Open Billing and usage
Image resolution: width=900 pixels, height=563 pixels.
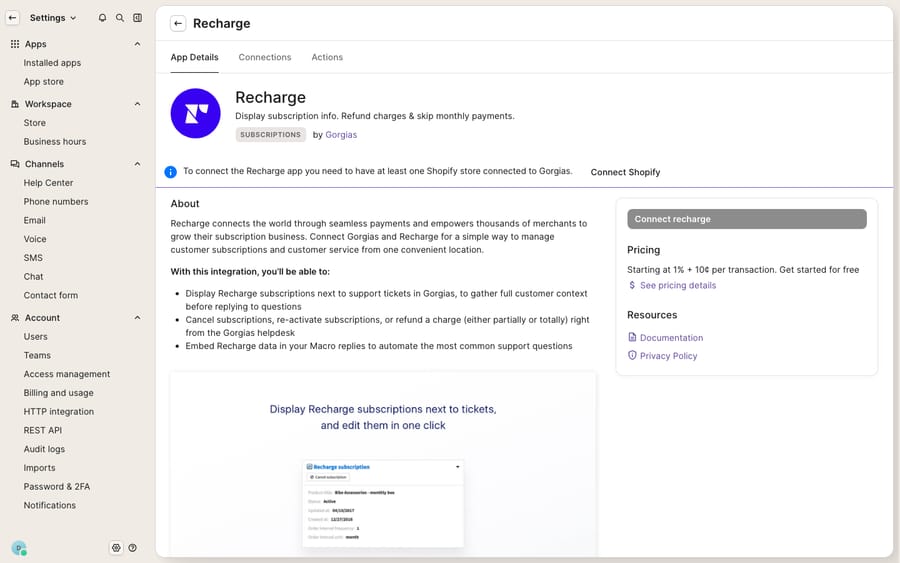[x=59, y=393]
